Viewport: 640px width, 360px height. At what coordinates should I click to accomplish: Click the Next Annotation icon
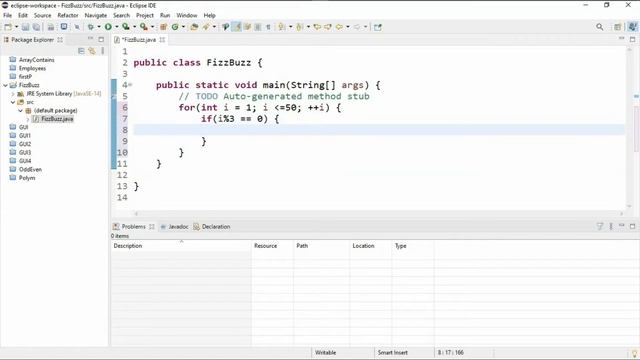pos(282,27)
